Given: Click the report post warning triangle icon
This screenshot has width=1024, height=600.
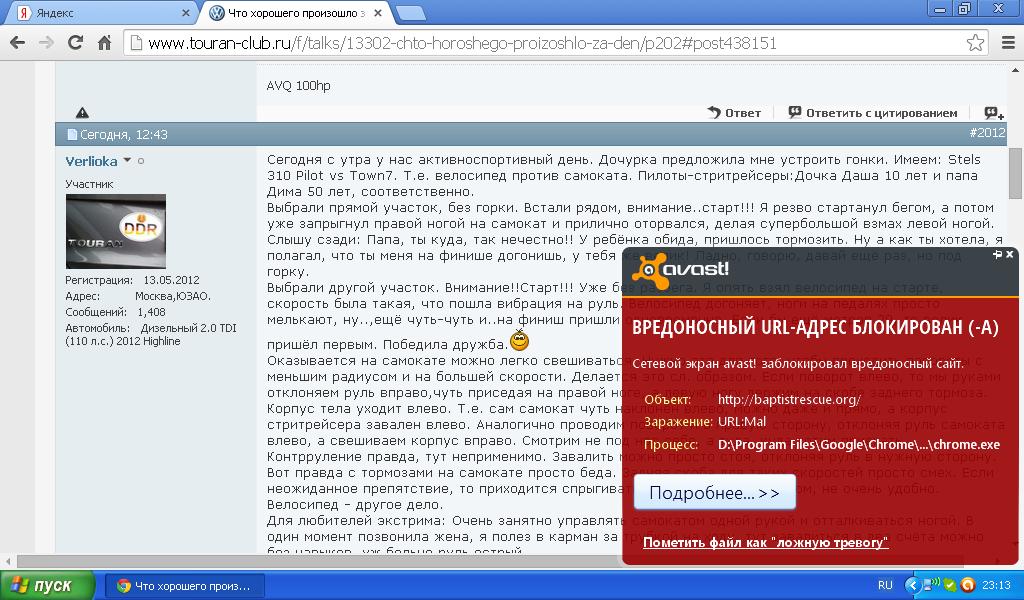Looking at the screenshot, I should tap(82, 113).
